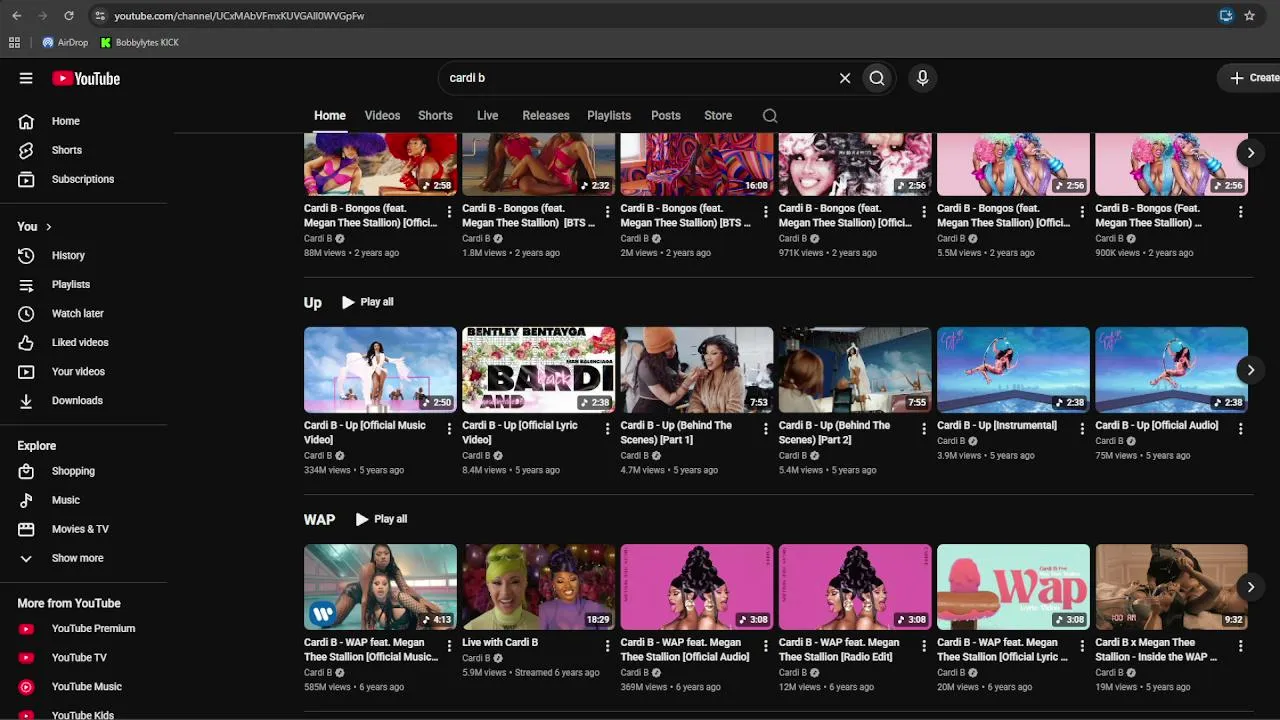Switch to the channel Shorts tab

(x=435, y=116)
